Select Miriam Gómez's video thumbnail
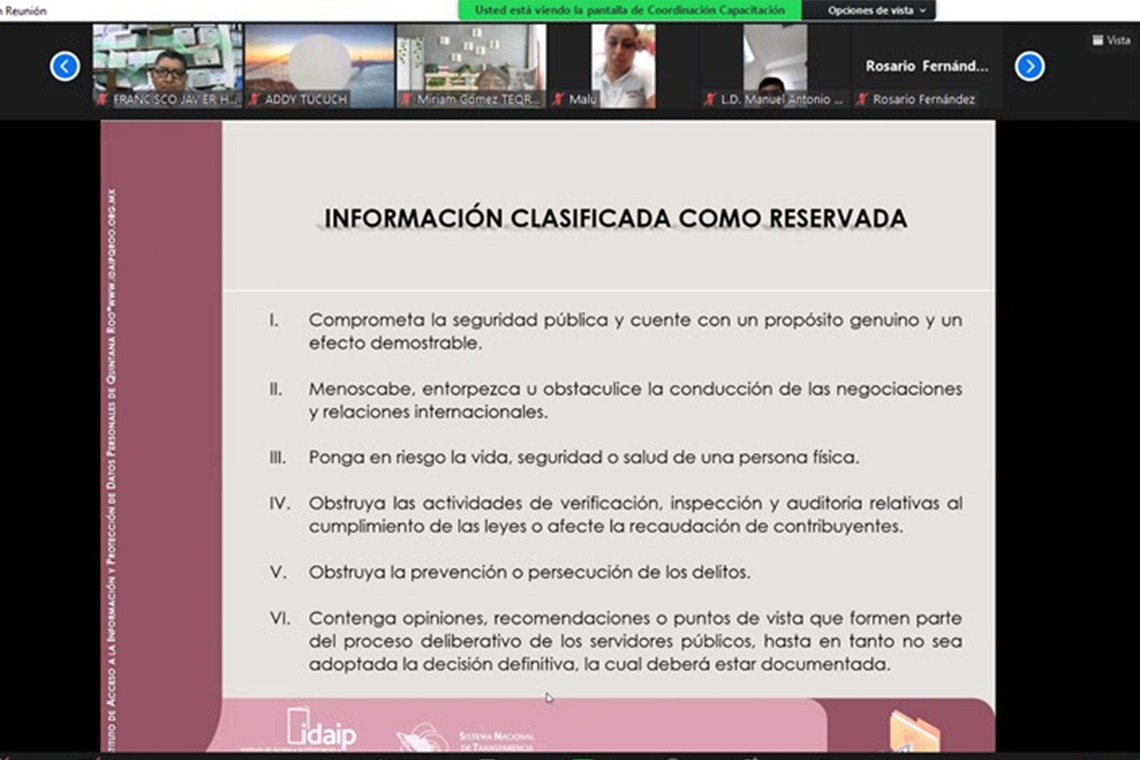The height and width of the screenshot is (760, 1140). tap(472, 60)
